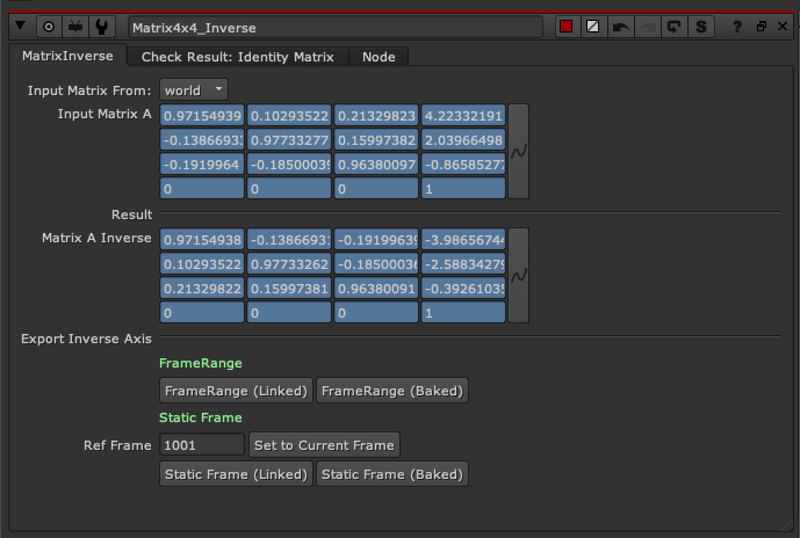Click the undo arrow icon
The width and height of the screenshot is (800, 538).
pos(620,27)
